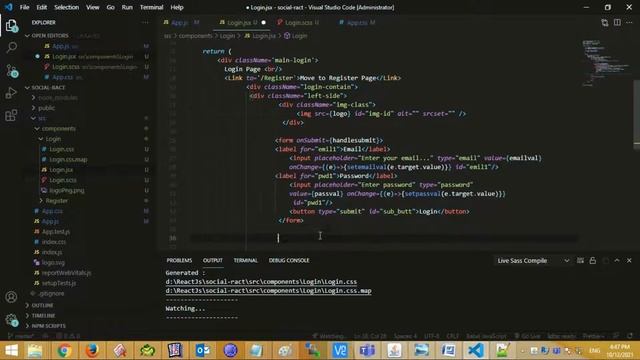Switch to the Output tab
The width and height of the screenshot is (640, 360).
(x=213, y=260)
